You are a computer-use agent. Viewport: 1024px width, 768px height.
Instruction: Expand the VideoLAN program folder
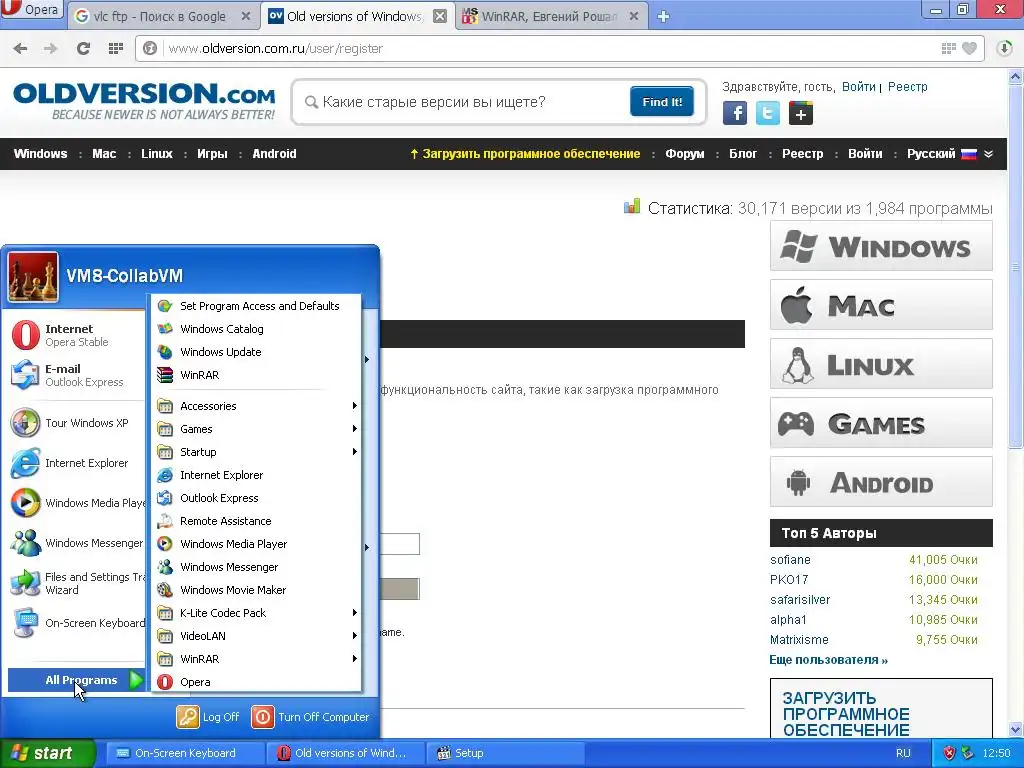click(257, 636)
